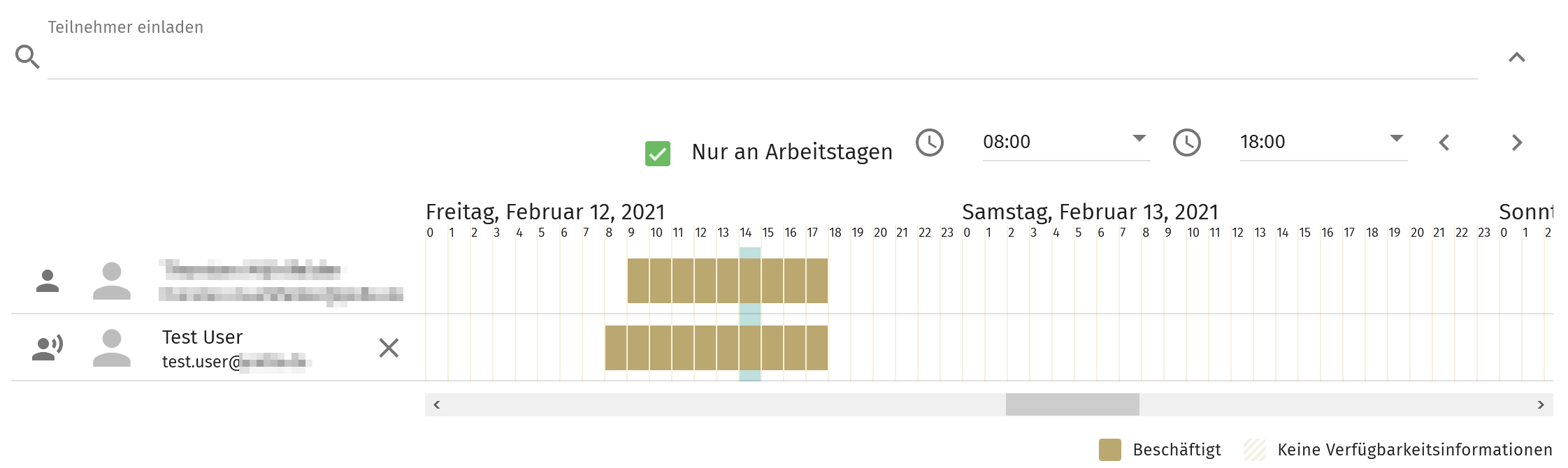
Task: Open the 18:00 end time dropdown
Action: click(1323, 142)
